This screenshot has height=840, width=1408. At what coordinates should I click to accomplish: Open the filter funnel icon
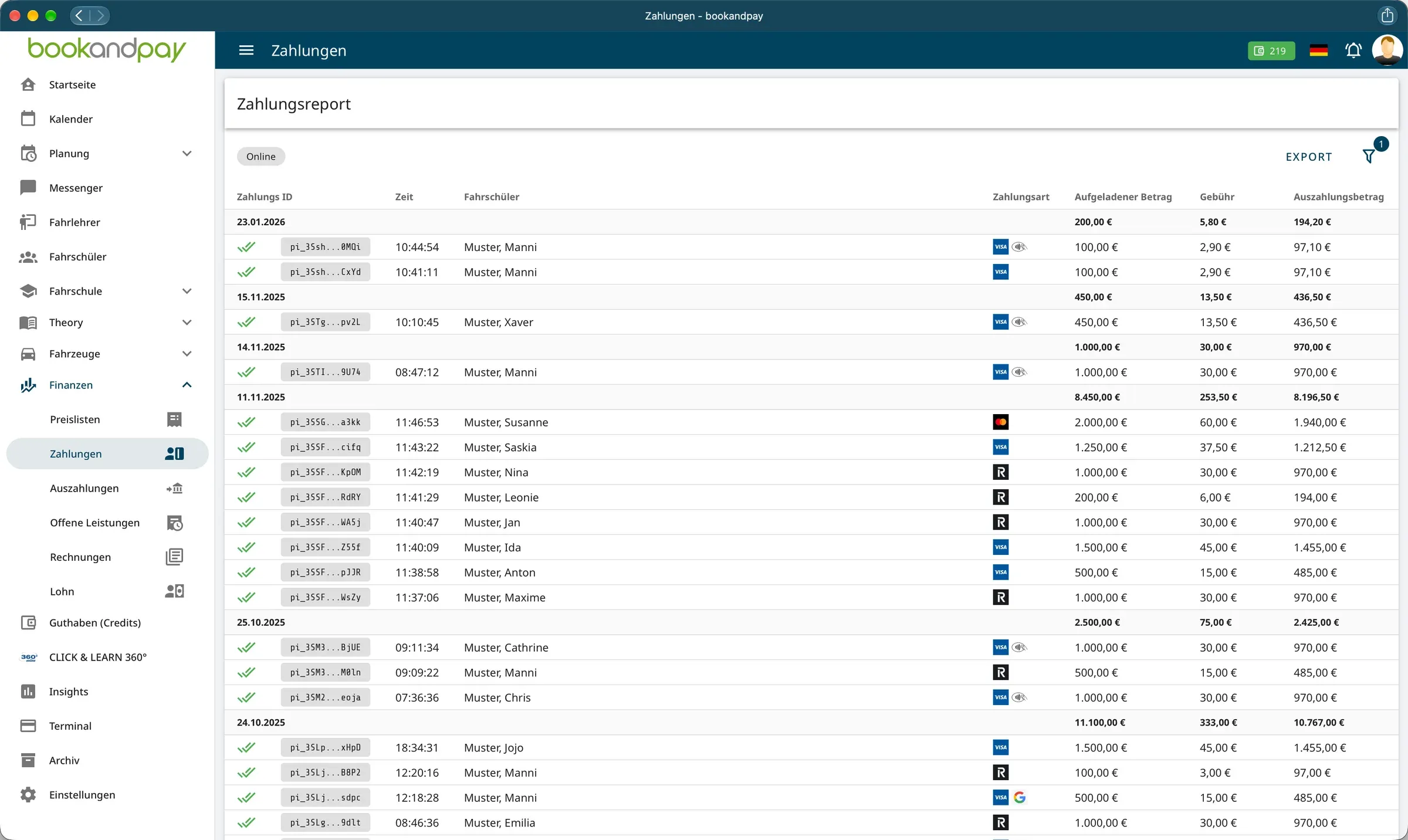pyautogui.click(x=1369, y=156)
